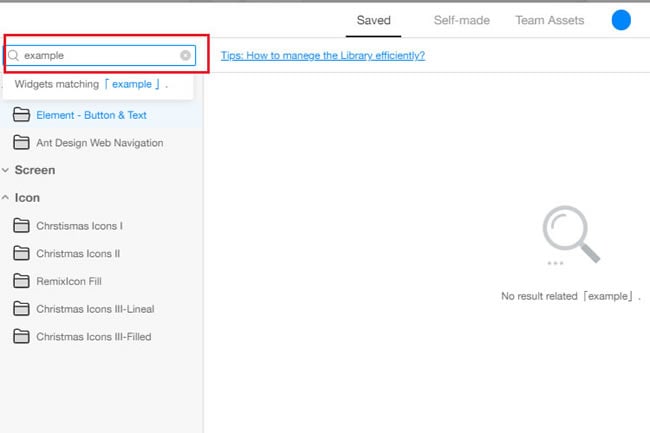This screenshot has height=433, width=650.
Task: Click the 'No result related example' message
Action: pyautogui.click(x=571, y=296)
